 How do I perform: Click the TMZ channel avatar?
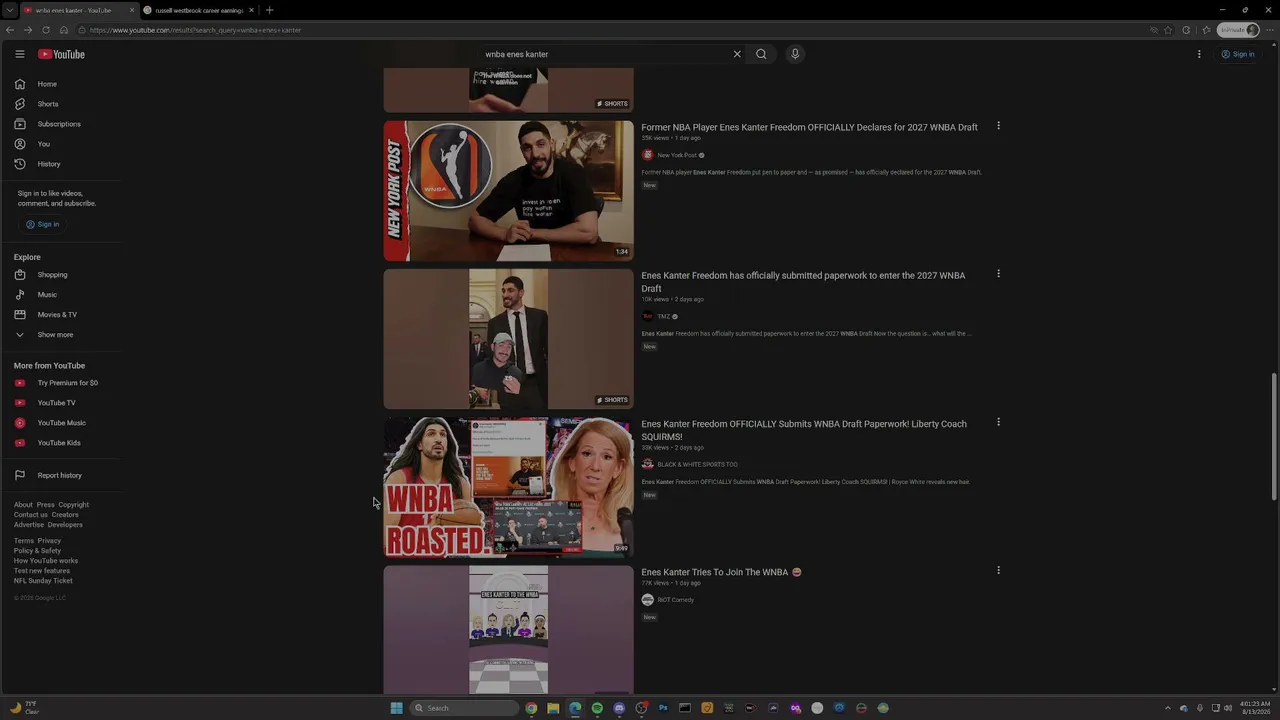pos(647,316)
